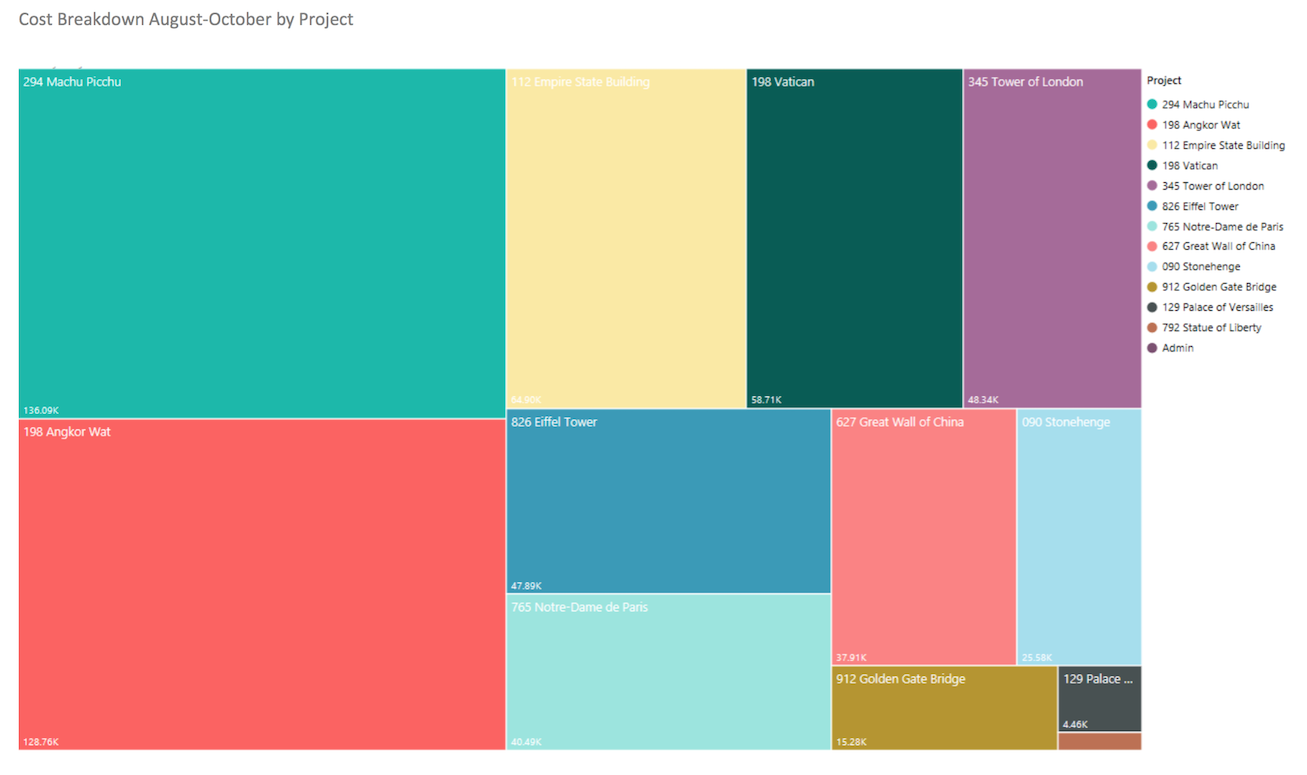Click the 25.58K value label
1307x775 pixels.
click(x=1038, y=658)
